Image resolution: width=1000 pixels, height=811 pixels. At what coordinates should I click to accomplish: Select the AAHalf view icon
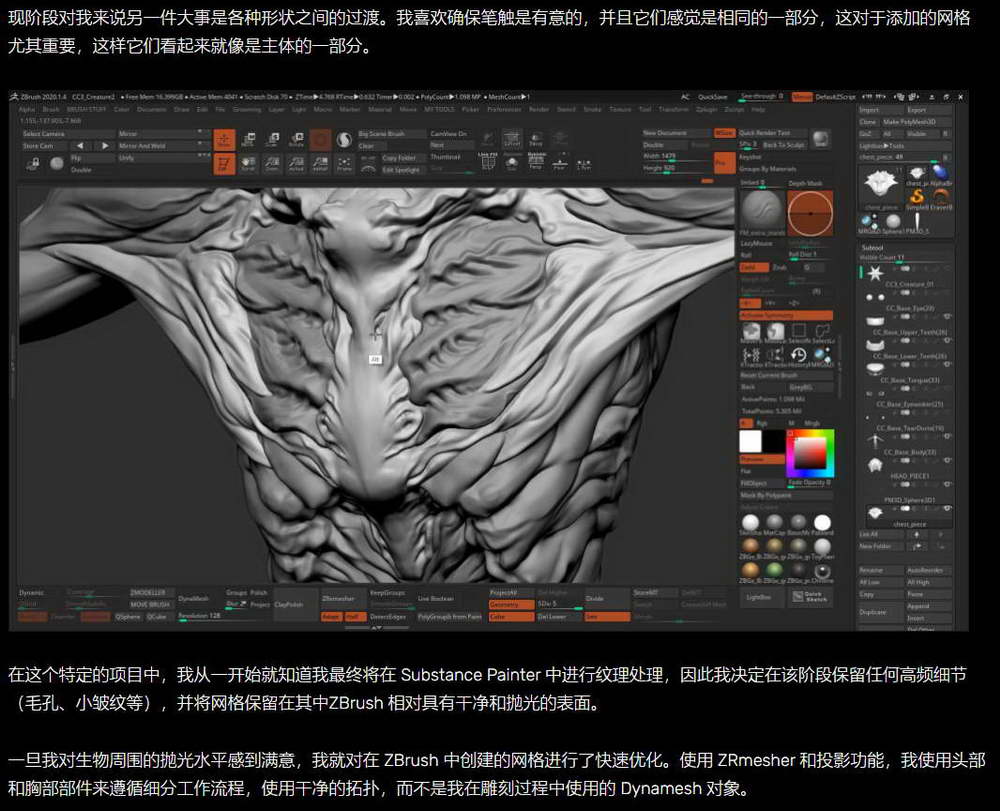(x=320, y=163)
